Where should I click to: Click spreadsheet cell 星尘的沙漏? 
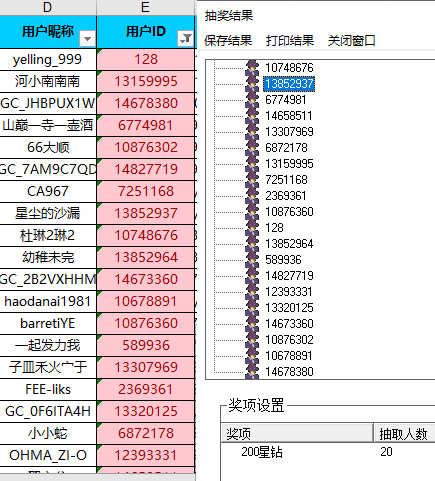tap(48, 213)
